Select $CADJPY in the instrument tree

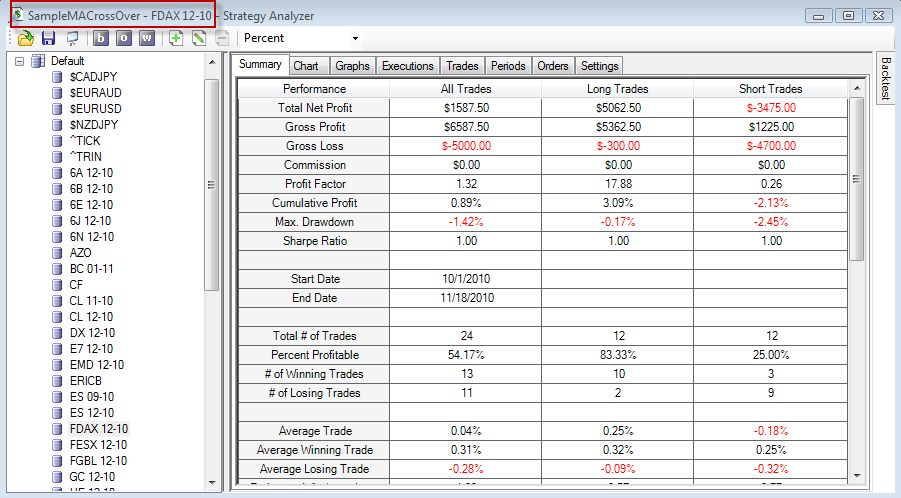(x=93, y=76)
